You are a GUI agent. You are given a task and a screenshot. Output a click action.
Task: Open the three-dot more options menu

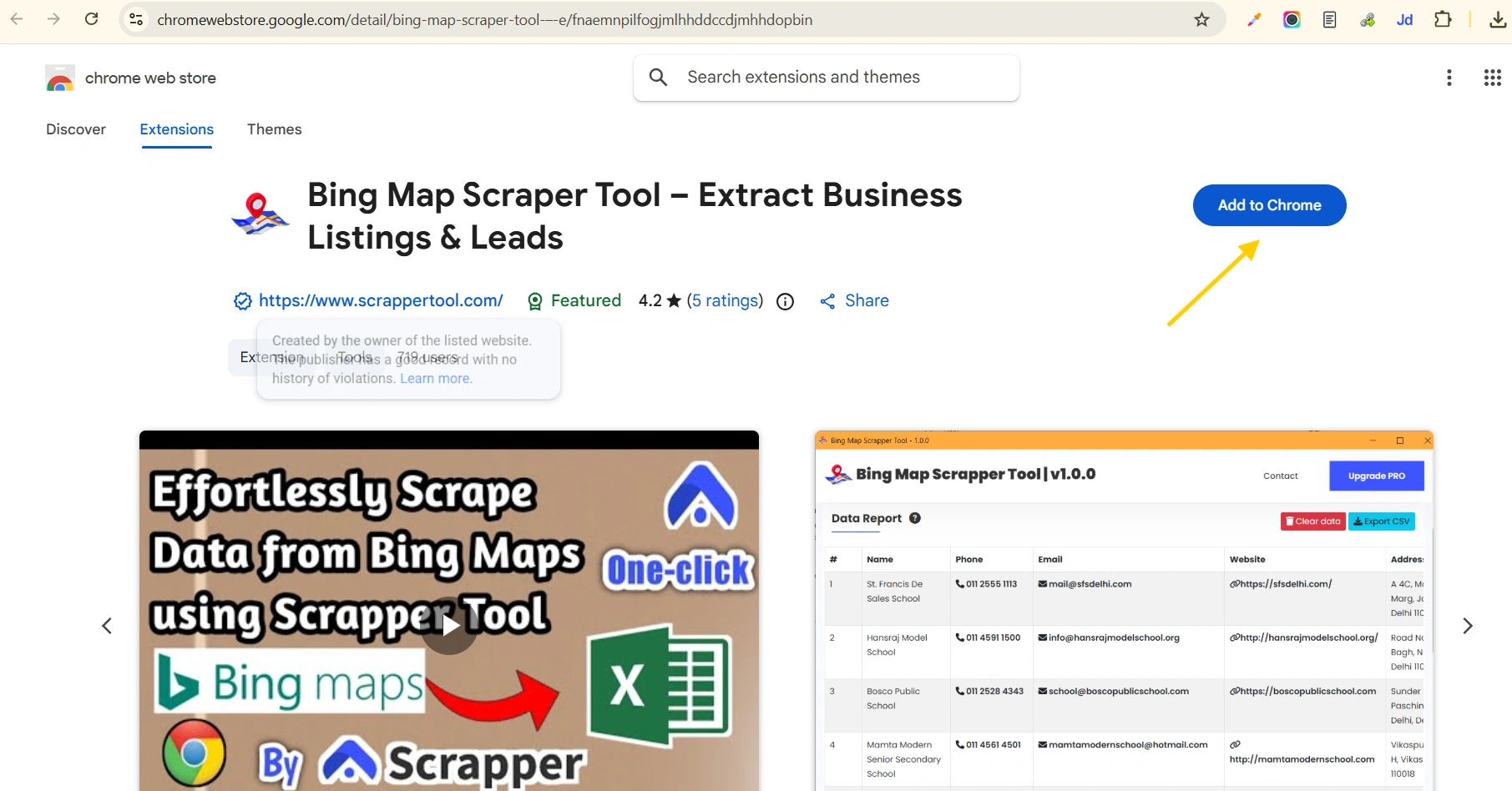pyautogui.click(x=1449, y=78)
